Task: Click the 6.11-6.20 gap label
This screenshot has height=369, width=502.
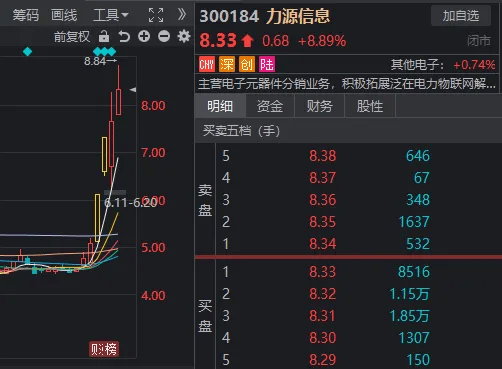Action: (x=130, y=202)
